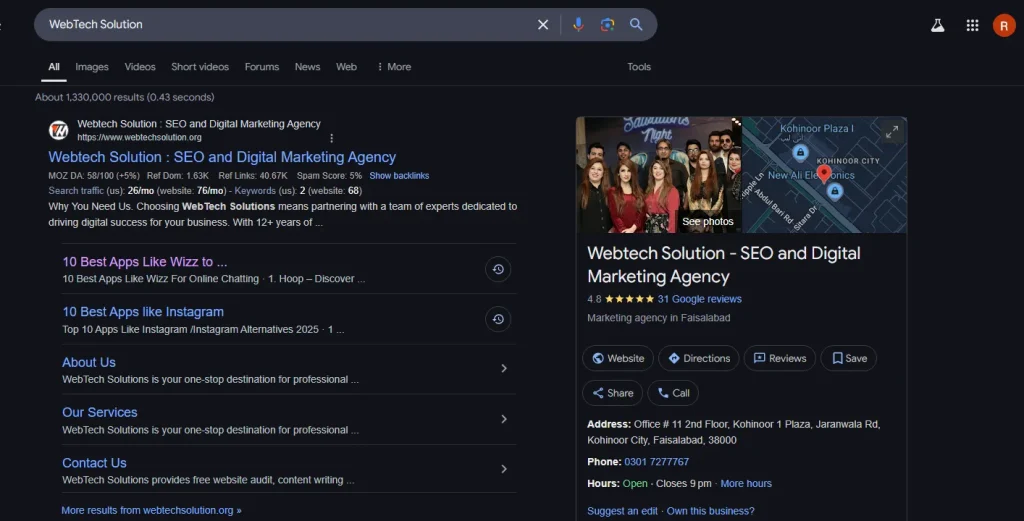Click 'MOZ DA: 58/100 (+5%)' metric
Viewport: 1024px width, 521px height.
[94, 176]
